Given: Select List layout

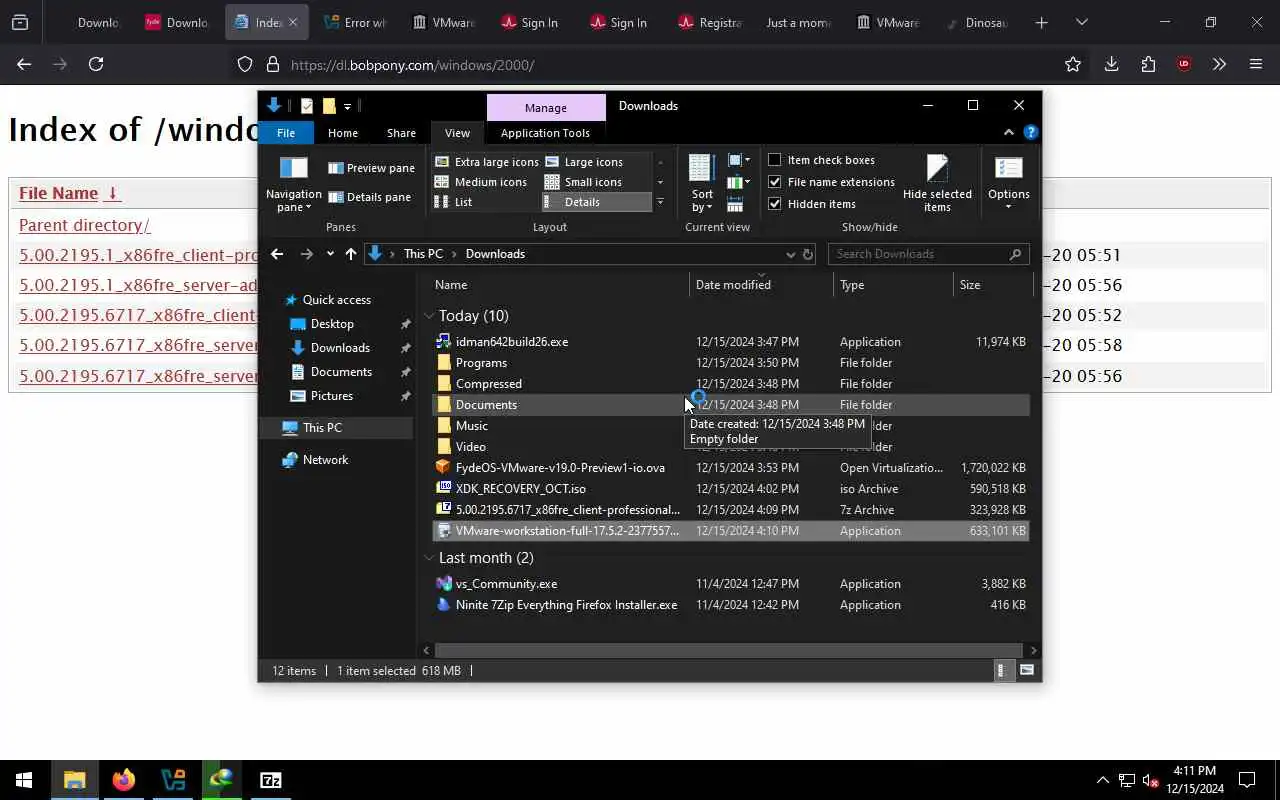Looking at the screenshot, I should [454, 202].
